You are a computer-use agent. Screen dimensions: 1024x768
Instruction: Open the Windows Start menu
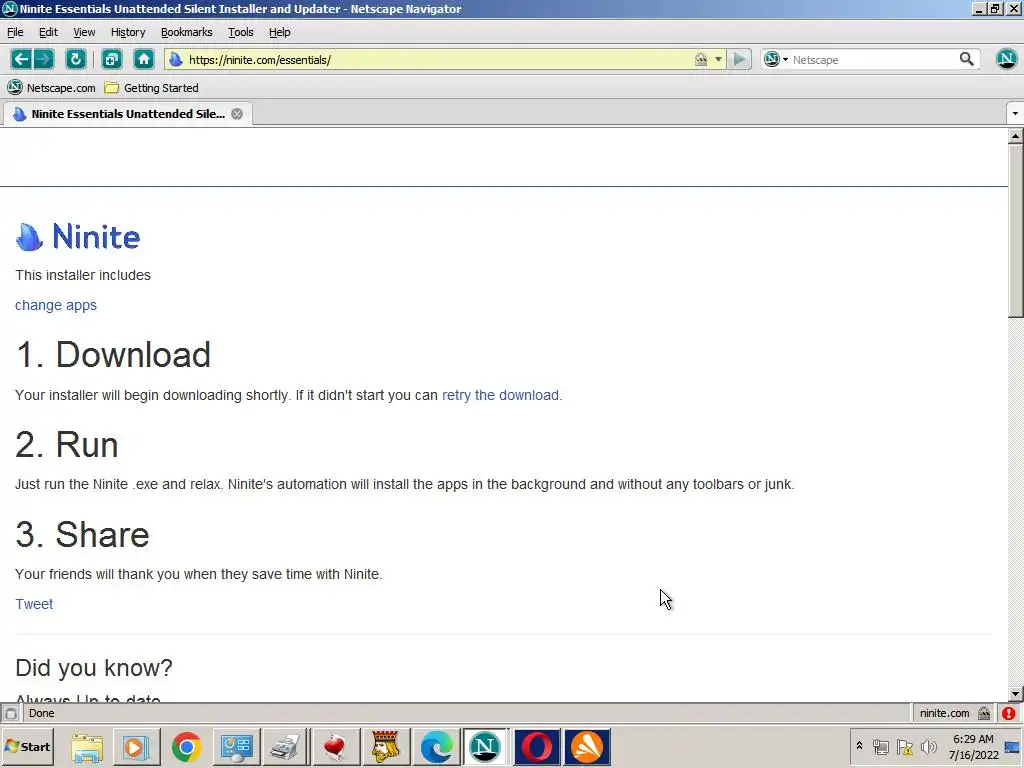(27, 746)
